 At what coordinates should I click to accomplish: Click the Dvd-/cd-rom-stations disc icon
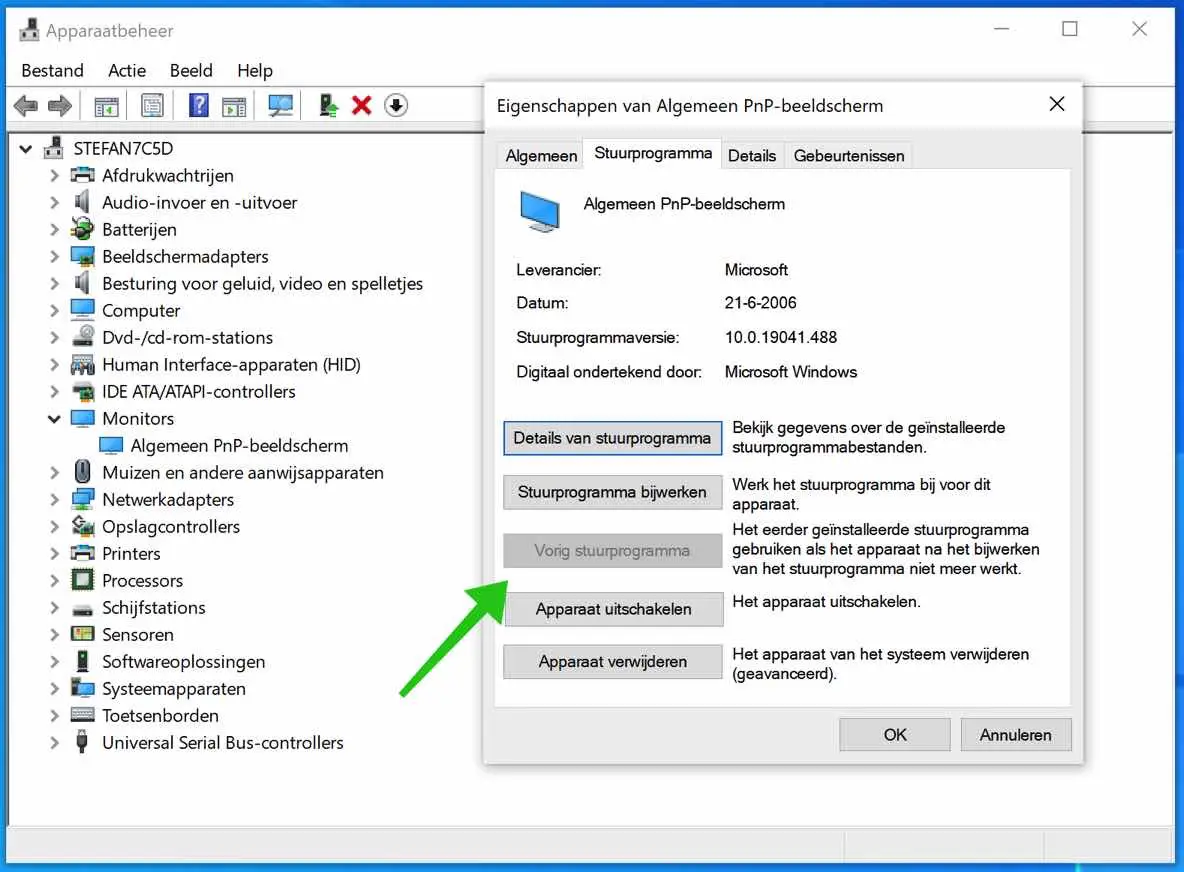(82, 337)
